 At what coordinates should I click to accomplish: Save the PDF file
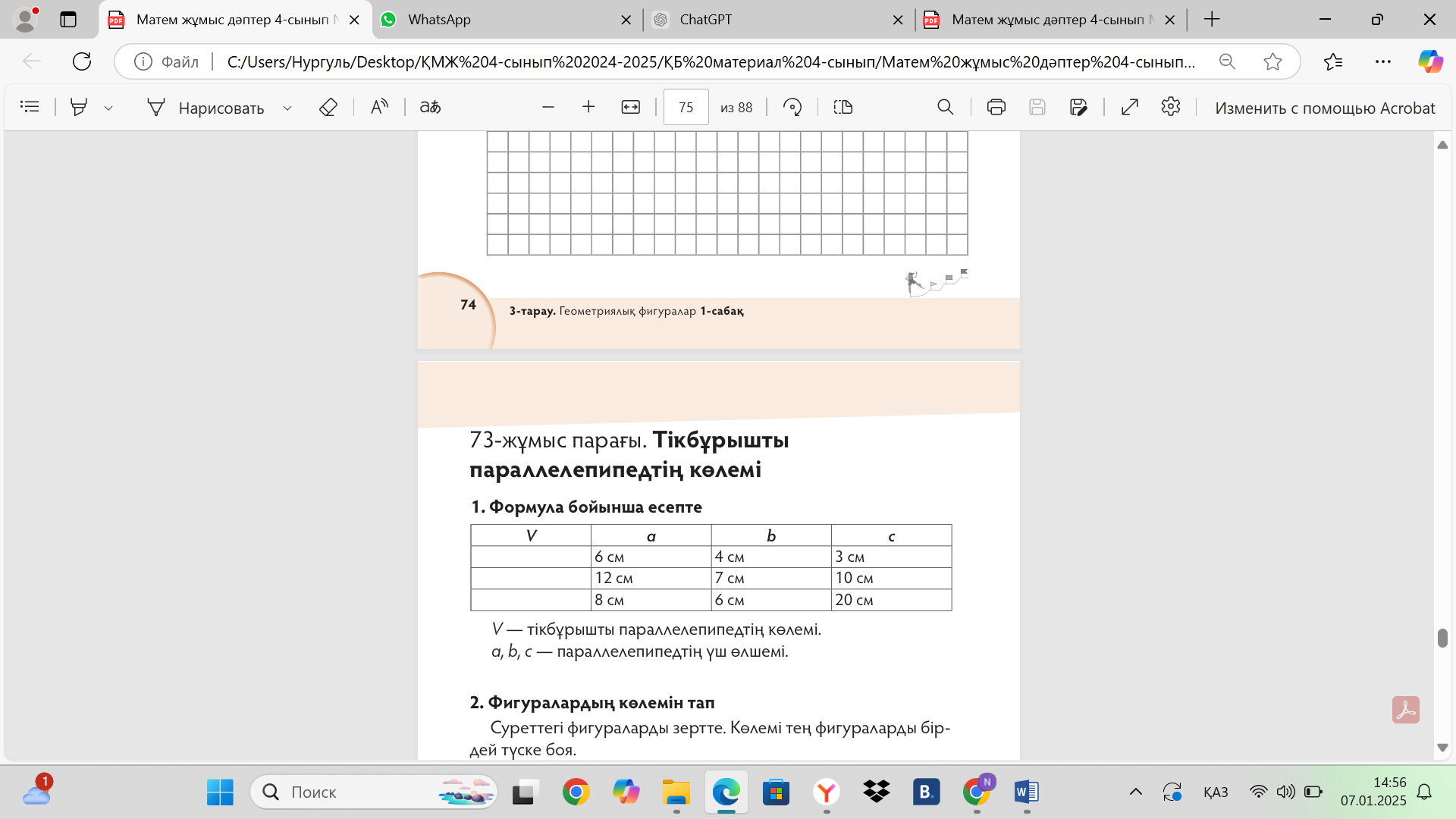tap(1037, 107)
